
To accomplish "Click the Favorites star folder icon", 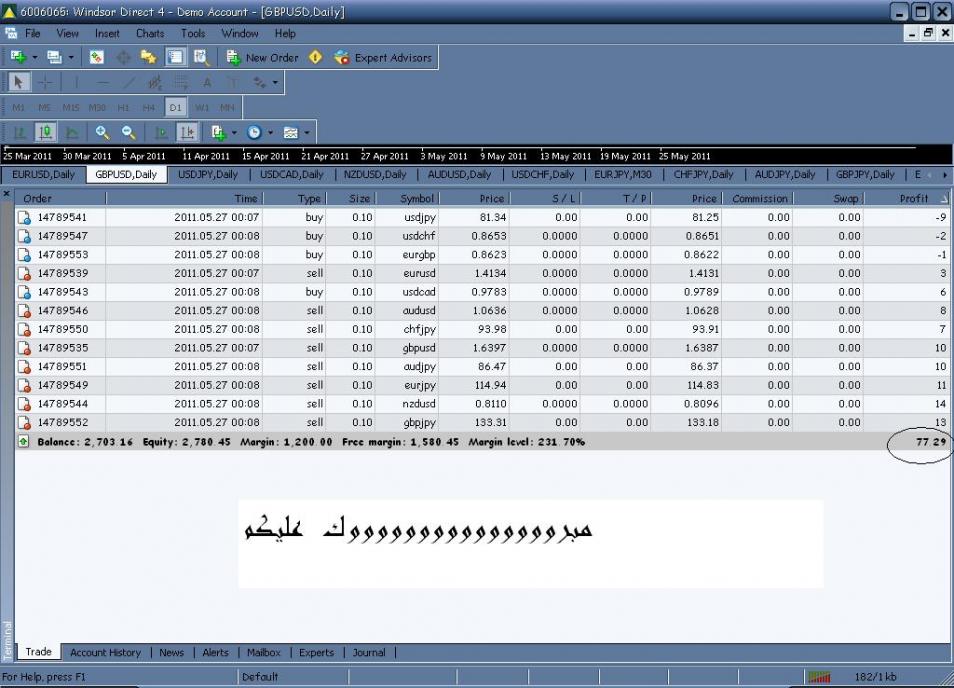I will point(149,58).
